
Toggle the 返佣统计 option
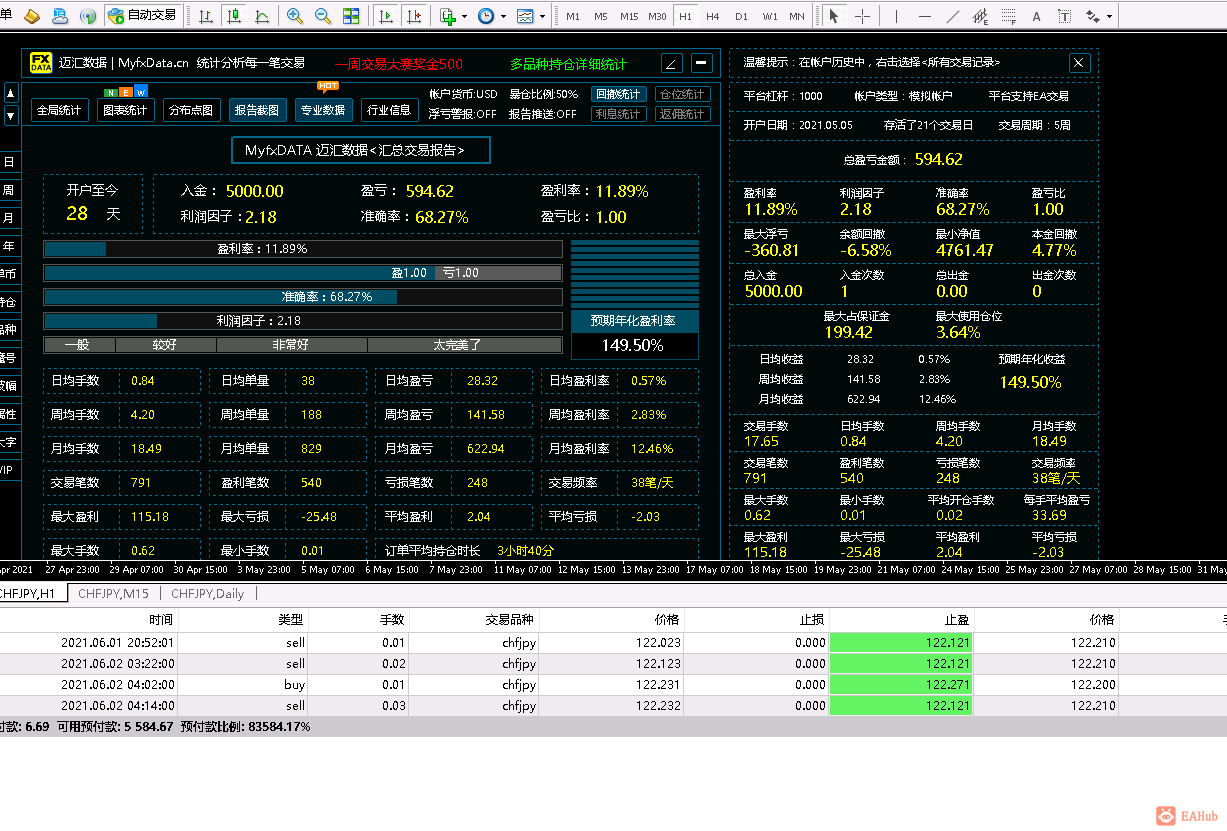[x=682, y=114]
